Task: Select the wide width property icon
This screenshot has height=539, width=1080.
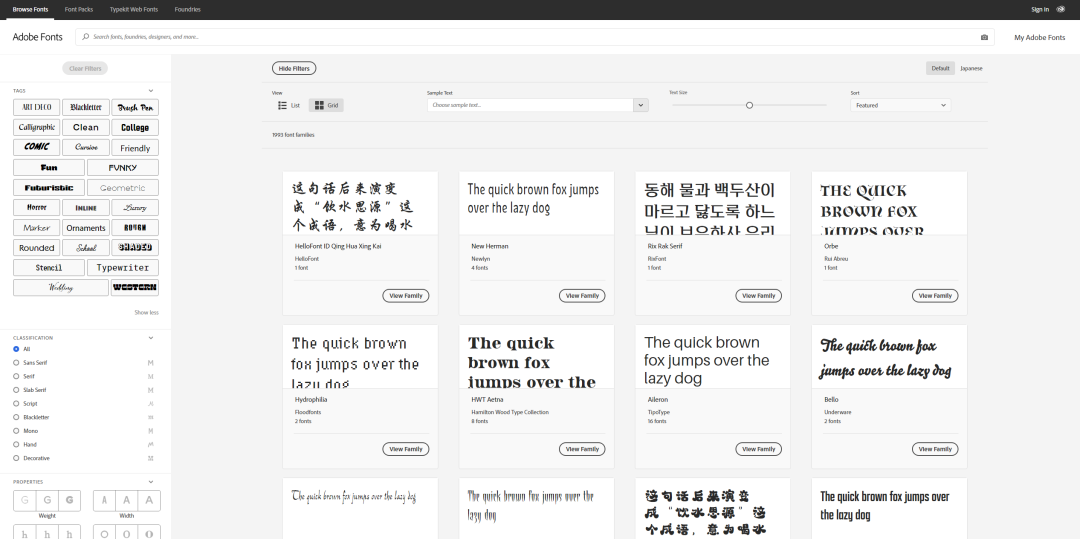Action: point(149,500)
